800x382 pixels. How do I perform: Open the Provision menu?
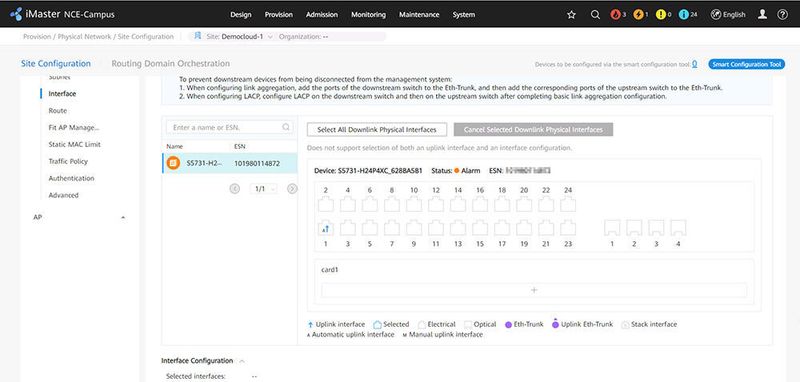click(x=279, y=15)
